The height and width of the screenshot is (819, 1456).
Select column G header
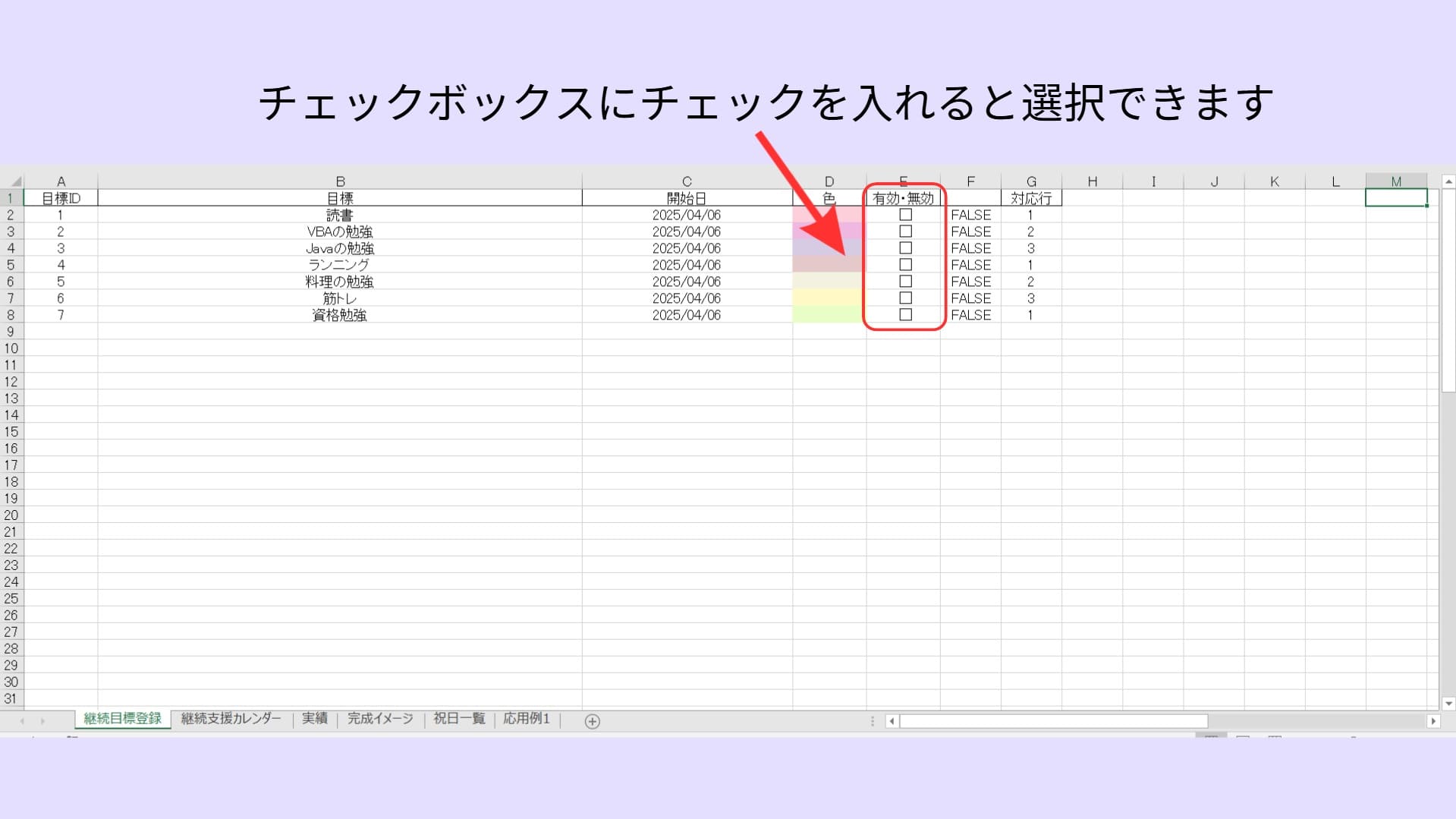(1031, 181)
